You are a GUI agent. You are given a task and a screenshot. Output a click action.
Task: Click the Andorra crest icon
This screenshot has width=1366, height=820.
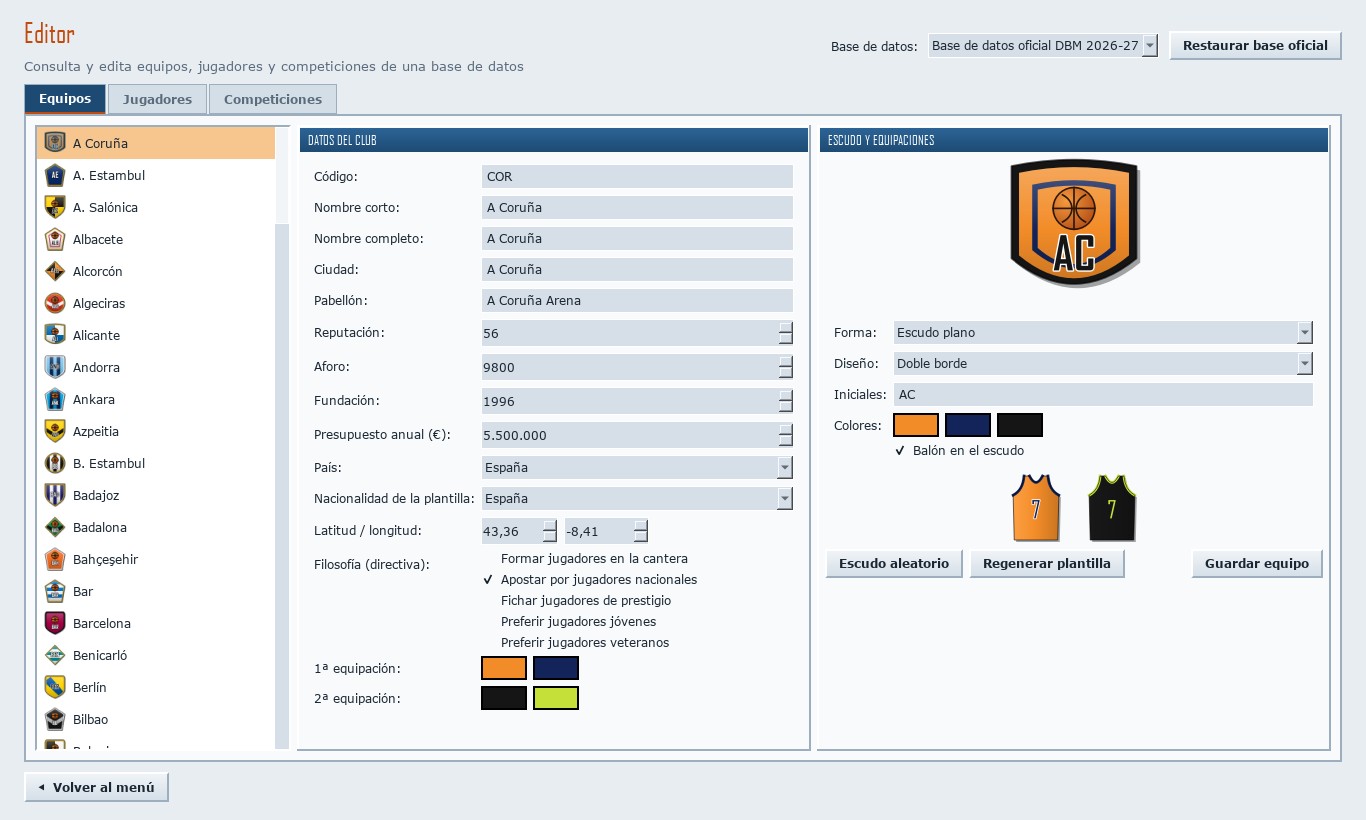(55, 367)
